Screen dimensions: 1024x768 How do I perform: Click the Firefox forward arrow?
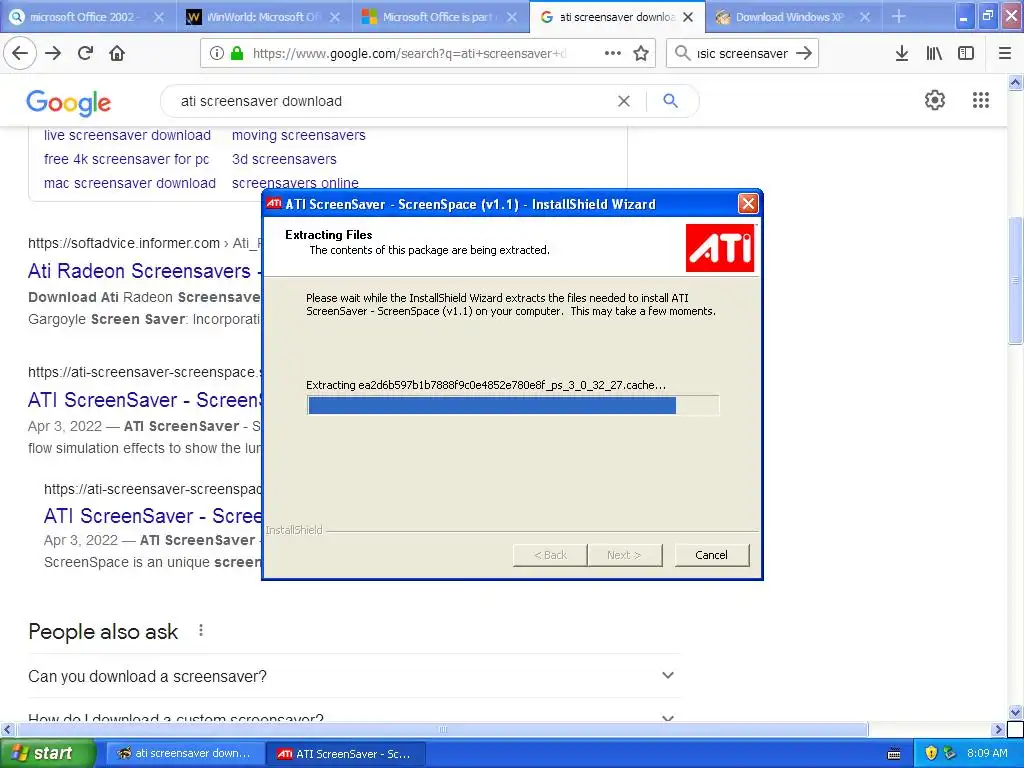click(53, 53)
